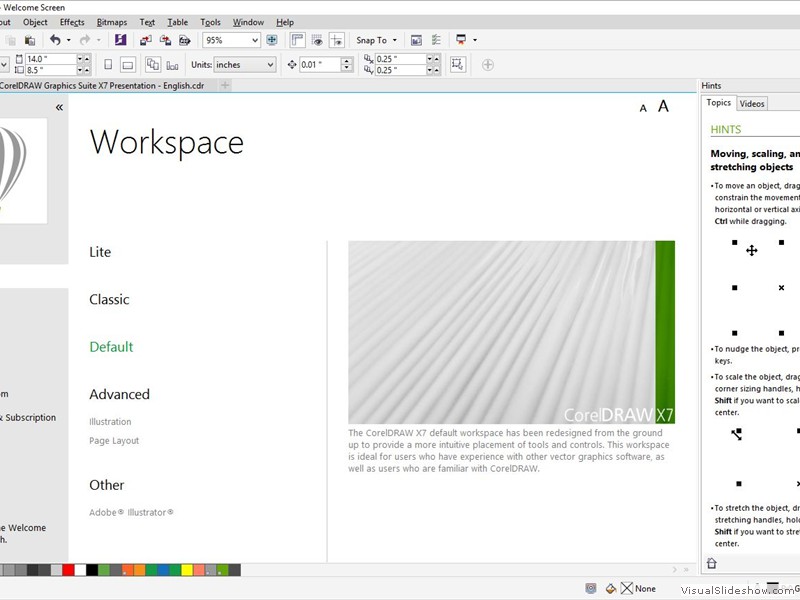Open the Effects menu

(x=72, y=22)
